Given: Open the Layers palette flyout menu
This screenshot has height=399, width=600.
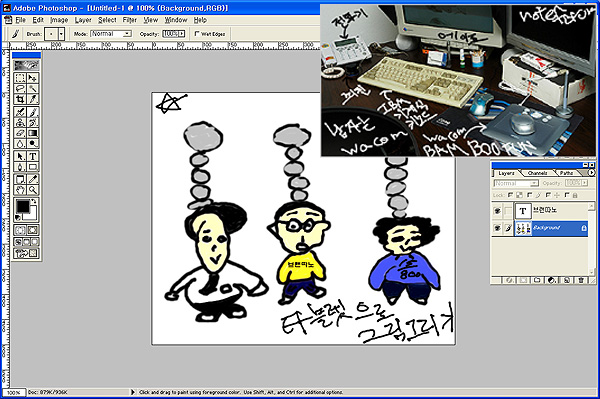Looking at the screenshot, I should (592, 173).
